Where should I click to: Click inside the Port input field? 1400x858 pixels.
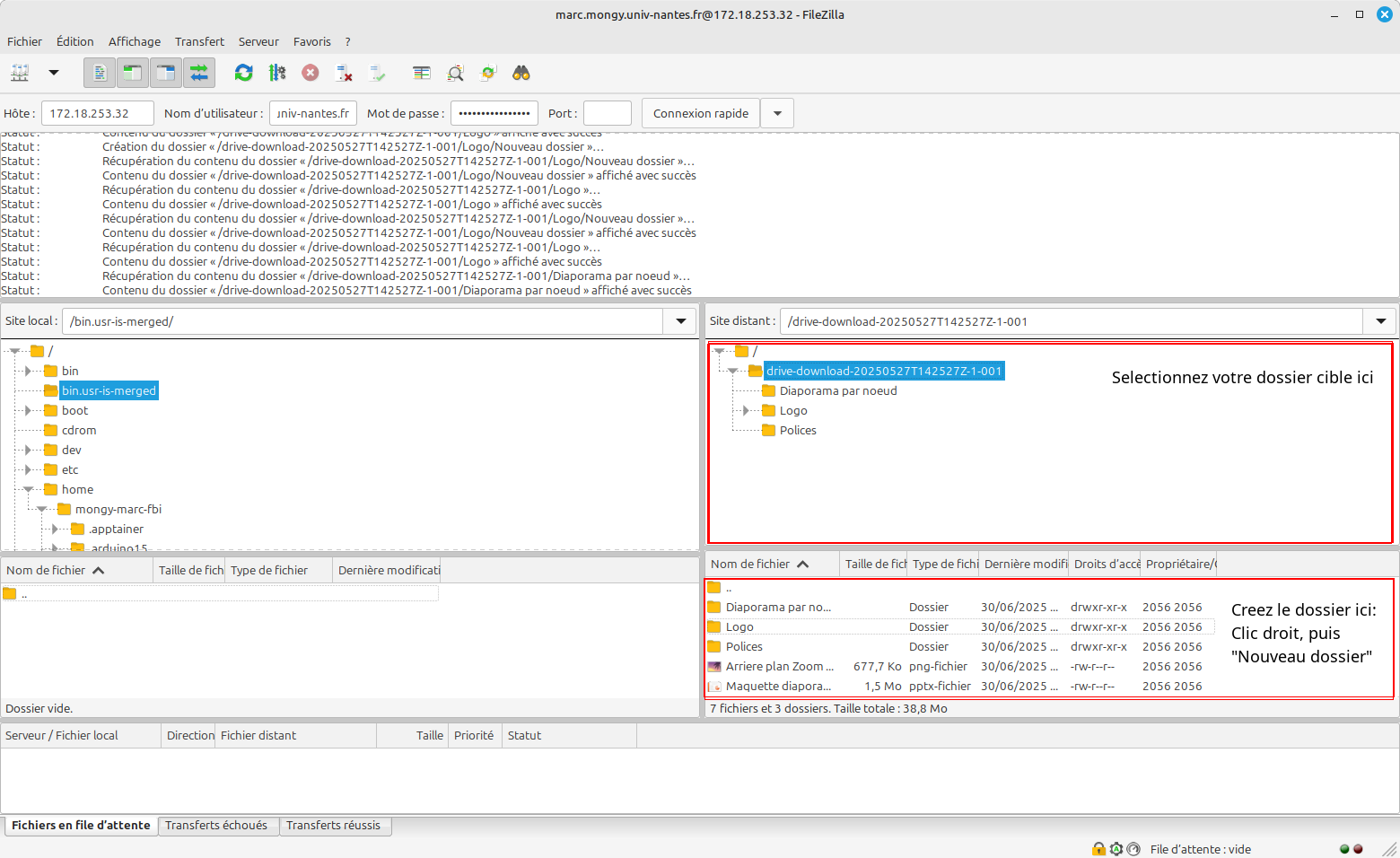(608, 112)
